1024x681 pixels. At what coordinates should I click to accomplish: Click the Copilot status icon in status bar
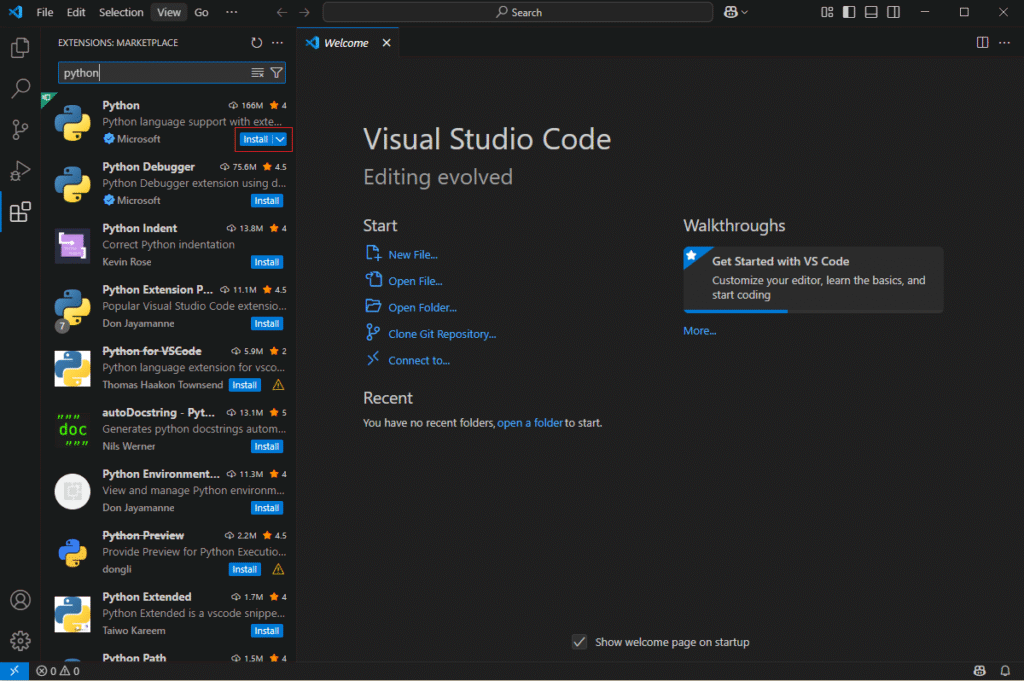click(x=980, y=671)
